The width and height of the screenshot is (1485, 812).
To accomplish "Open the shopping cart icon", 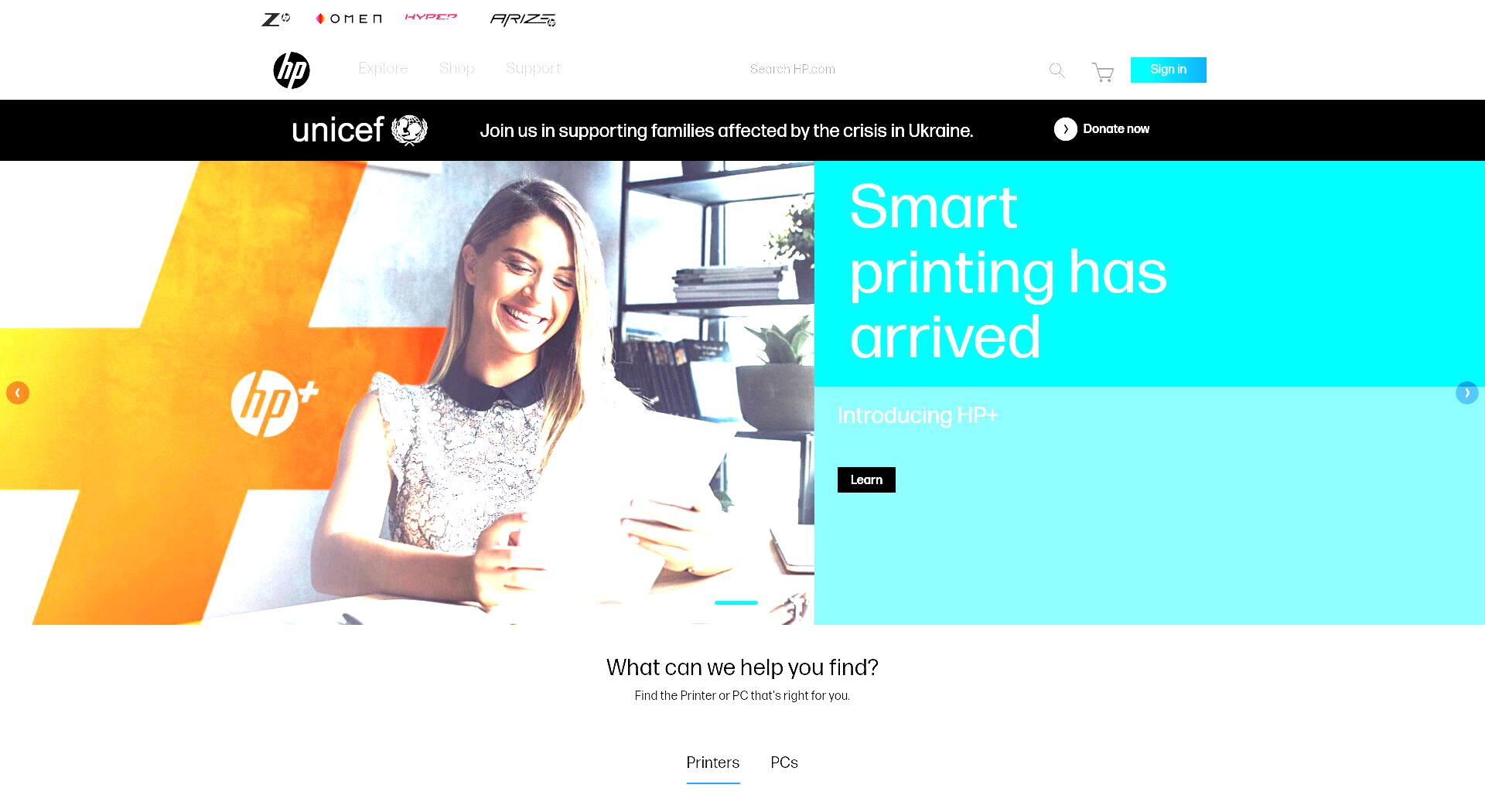I will click(1103, 72).
